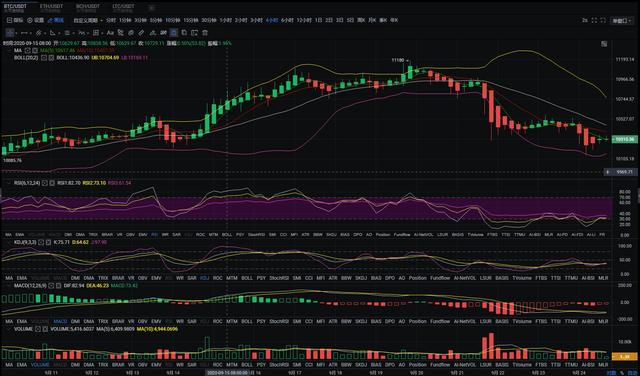
Task: Expand the trend line tool dropdown arrow
Action: coord(31,33)
